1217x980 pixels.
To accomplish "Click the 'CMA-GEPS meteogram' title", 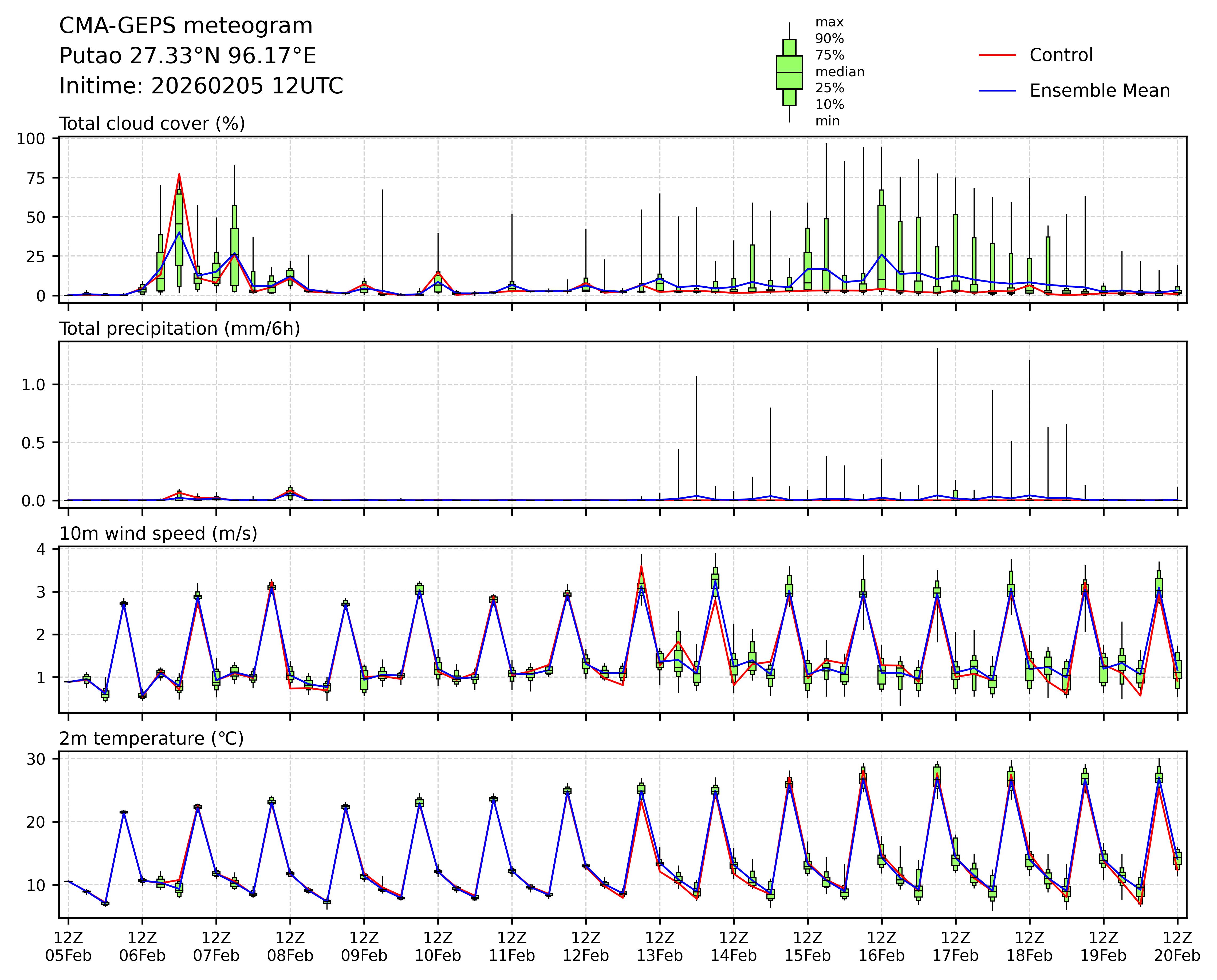I will point(186,26).
